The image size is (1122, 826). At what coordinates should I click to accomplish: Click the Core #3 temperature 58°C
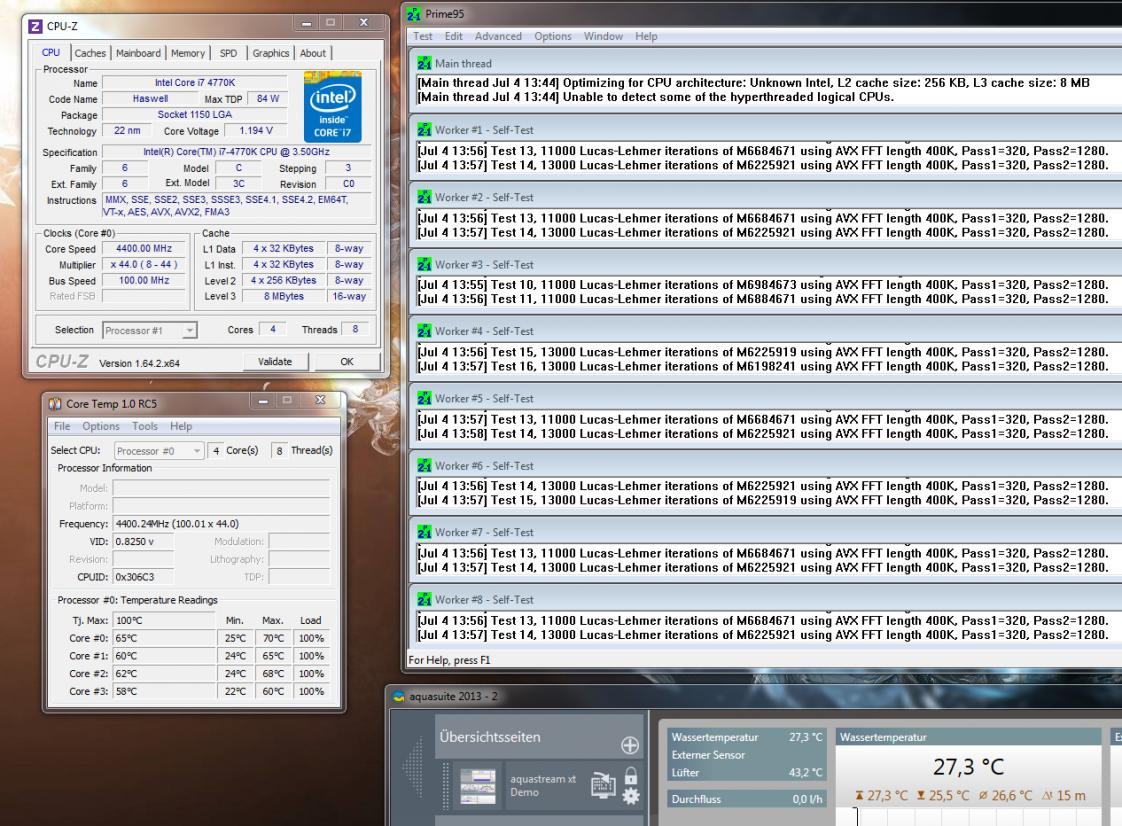pos(164,691)
